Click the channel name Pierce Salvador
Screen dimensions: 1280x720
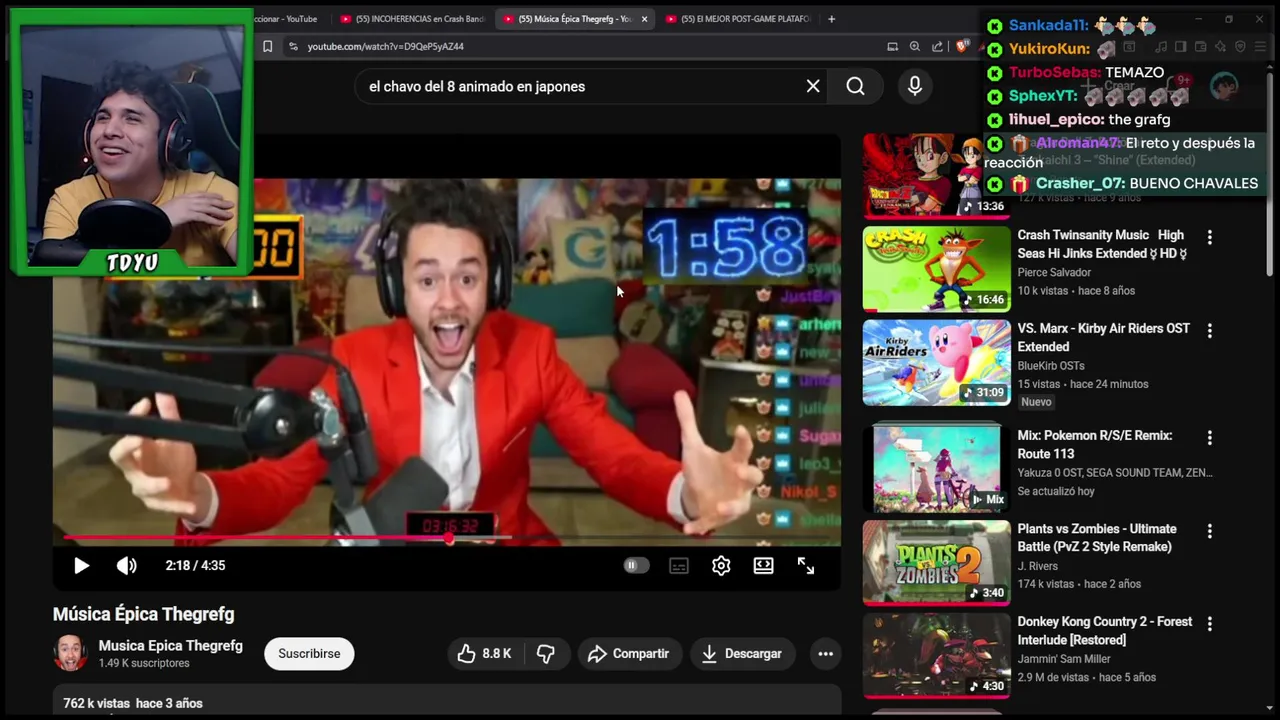pyautogui.click(x=1054, y=272)
